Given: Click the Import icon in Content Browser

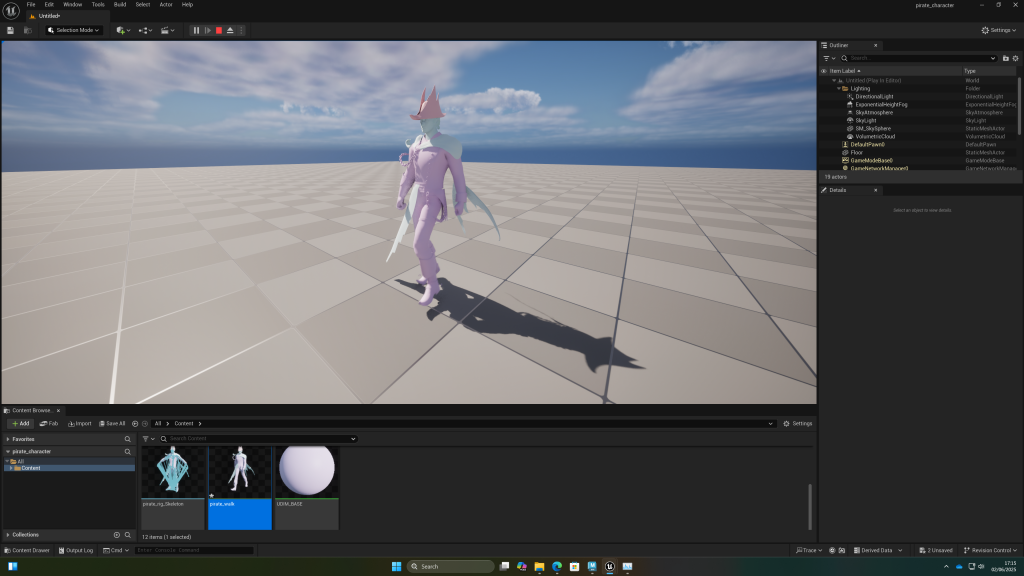Looking at the screenshot, I should (79, 423).
